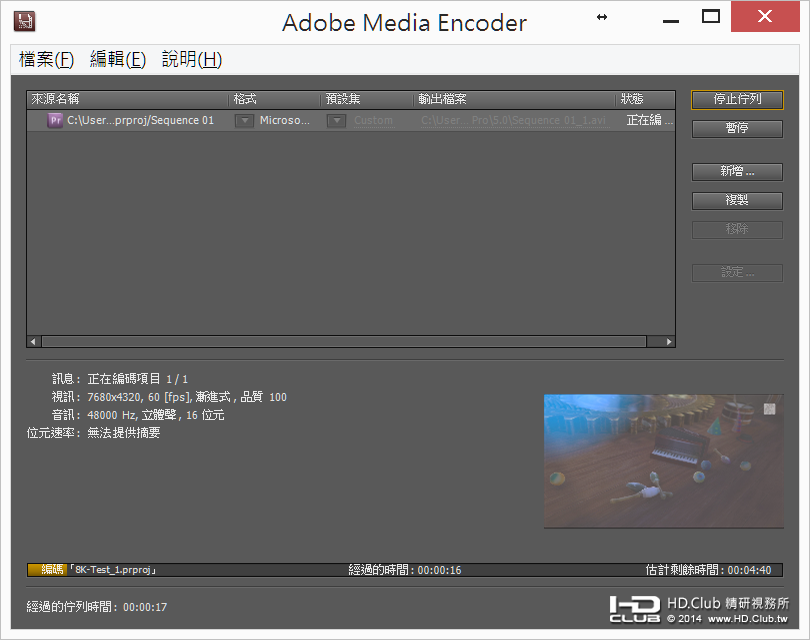Click the Microso... format text
This screenshot has height=640, width=810.
[285, 120]
